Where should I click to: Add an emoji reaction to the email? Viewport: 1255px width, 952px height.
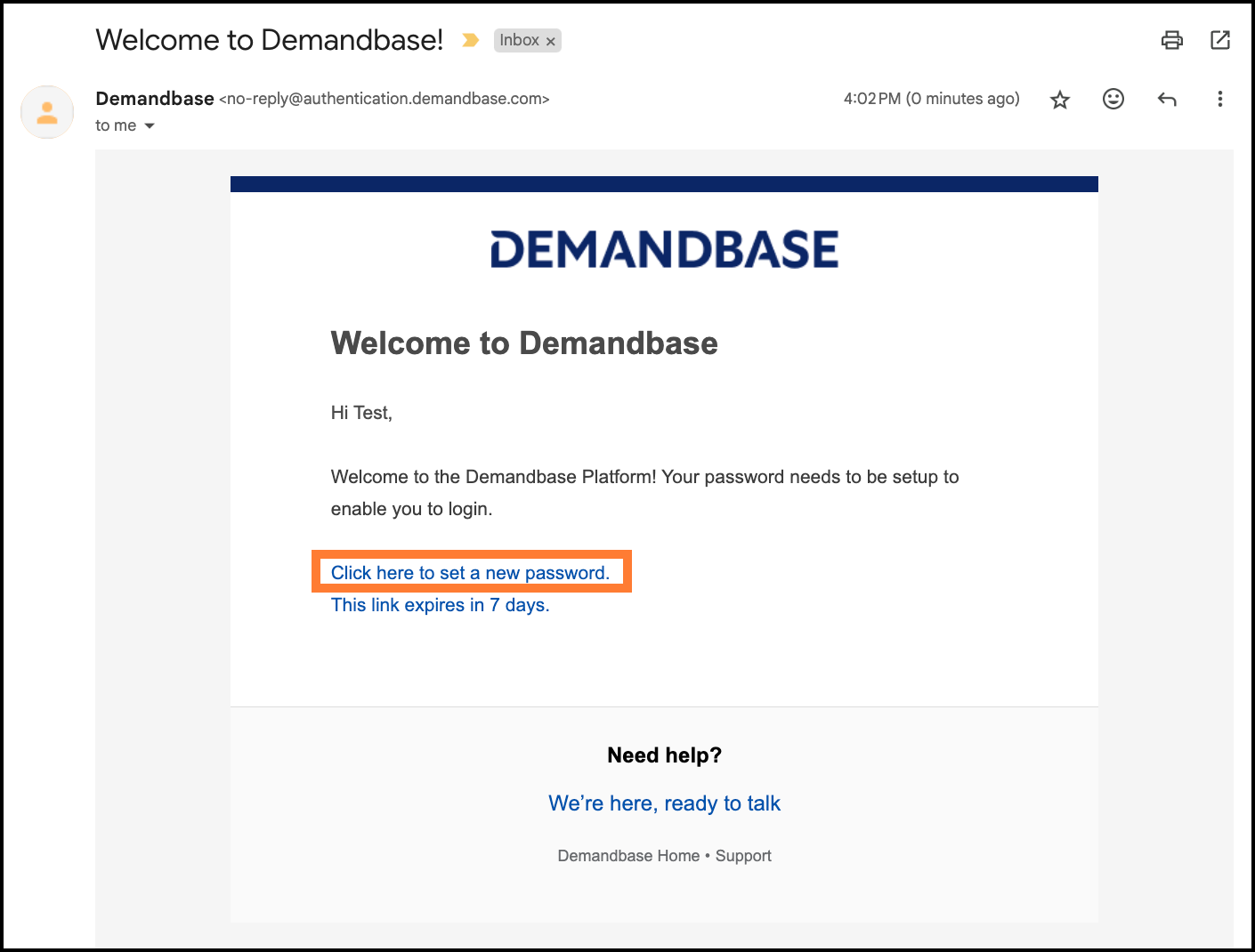tap(1113, 99)
